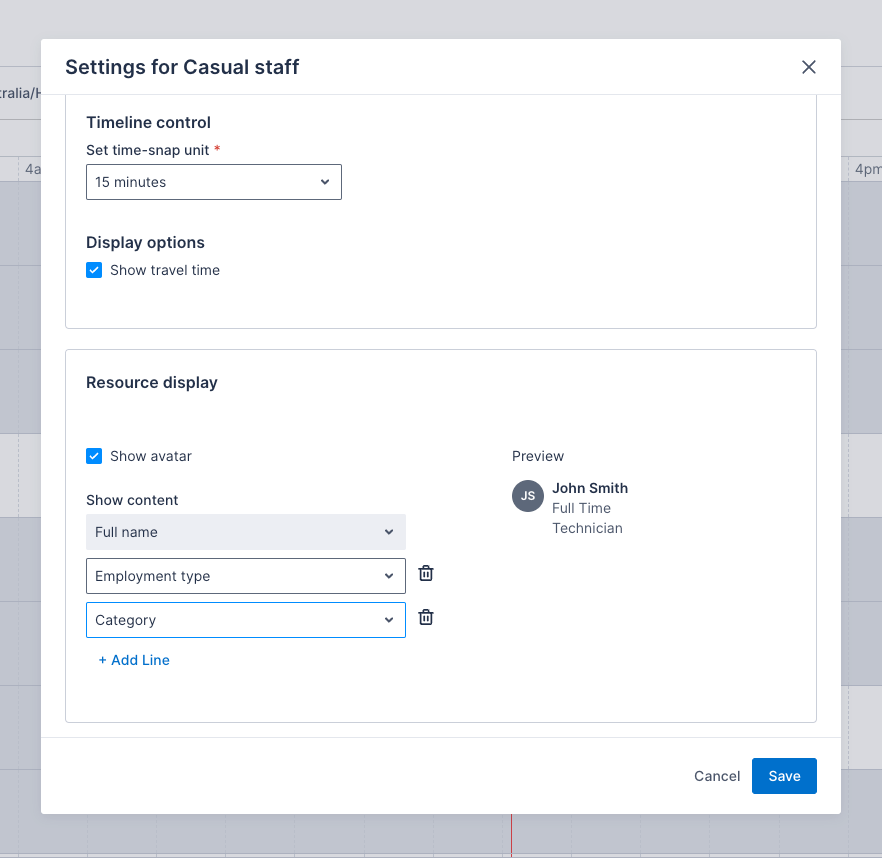This screenshot has width=882, height=858.
Task: Cancel the settings changes
Action: point(716,776)
